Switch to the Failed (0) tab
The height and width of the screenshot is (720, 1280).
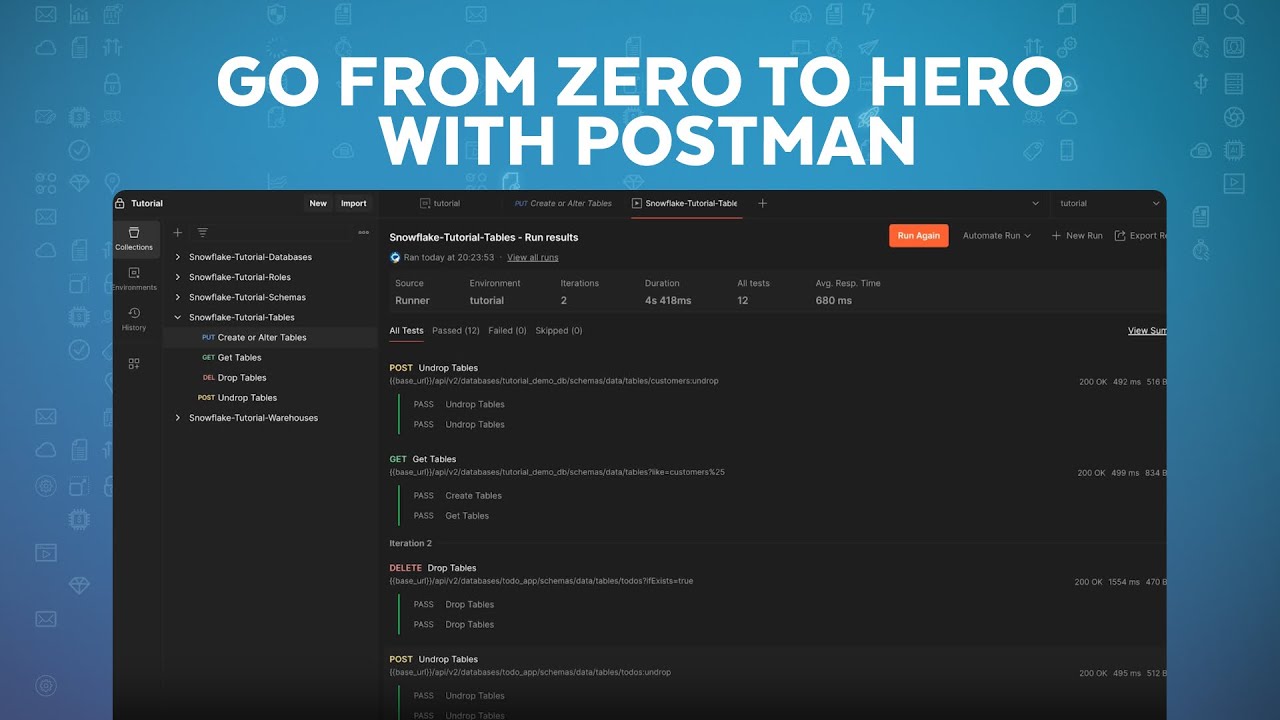(x=507, y=330)
